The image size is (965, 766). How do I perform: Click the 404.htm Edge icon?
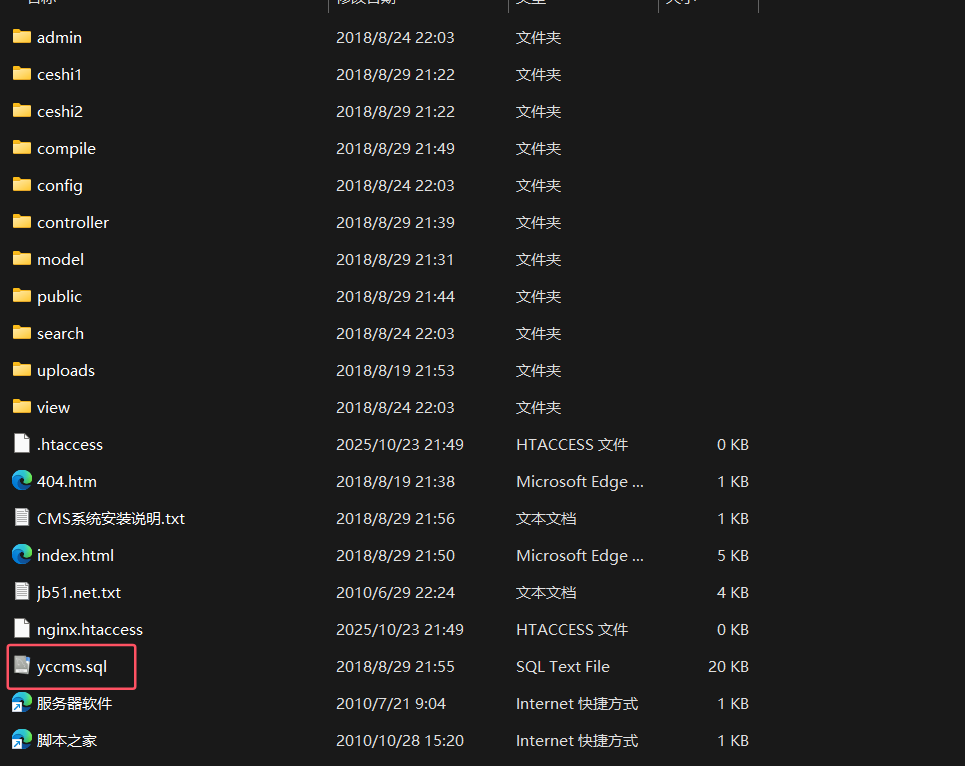coord(22,481)
